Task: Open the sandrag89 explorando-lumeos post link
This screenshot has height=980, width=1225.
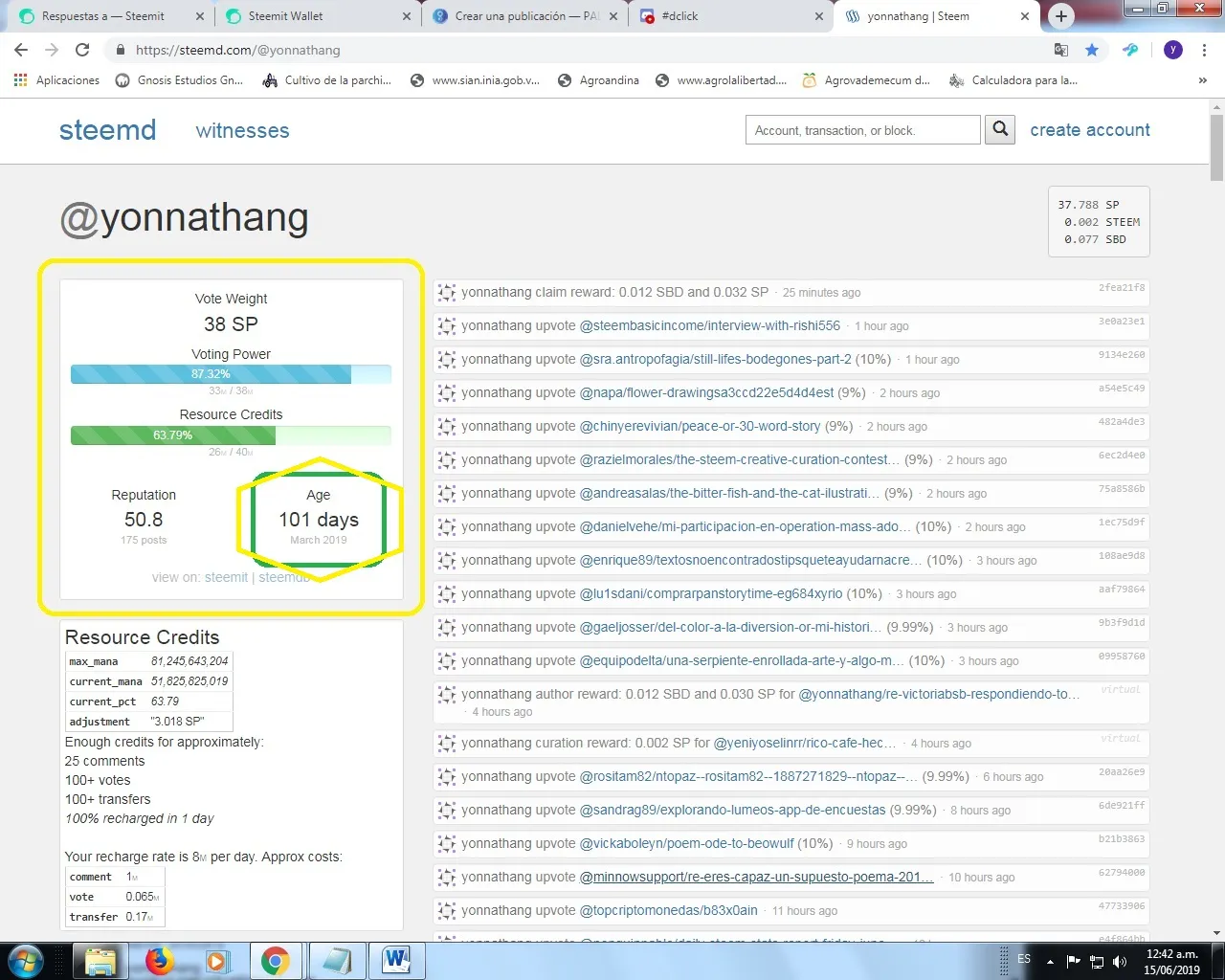Action: pos(733,810)
